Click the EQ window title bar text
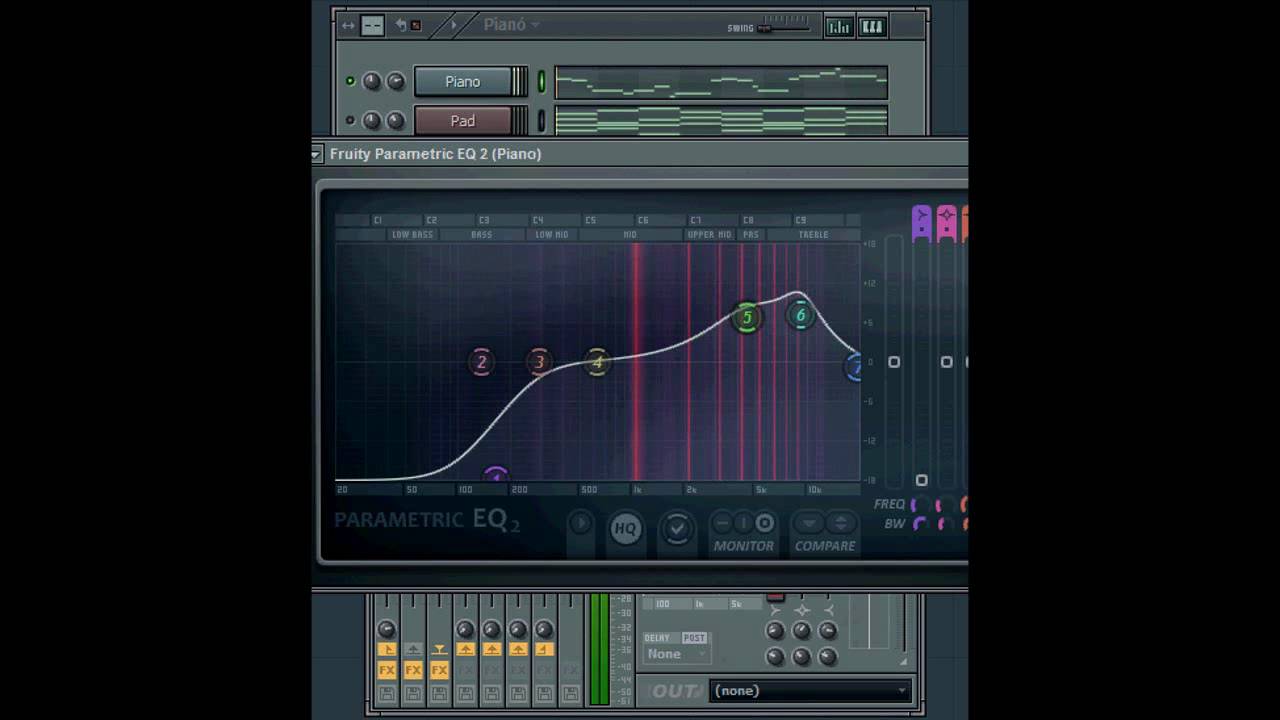This screenshot has height=720, width=1280. [x=436, y=154]
